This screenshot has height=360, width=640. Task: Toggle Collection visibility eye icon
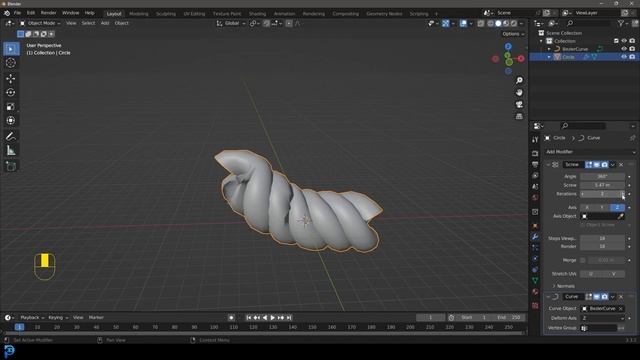tap(624, 41)
